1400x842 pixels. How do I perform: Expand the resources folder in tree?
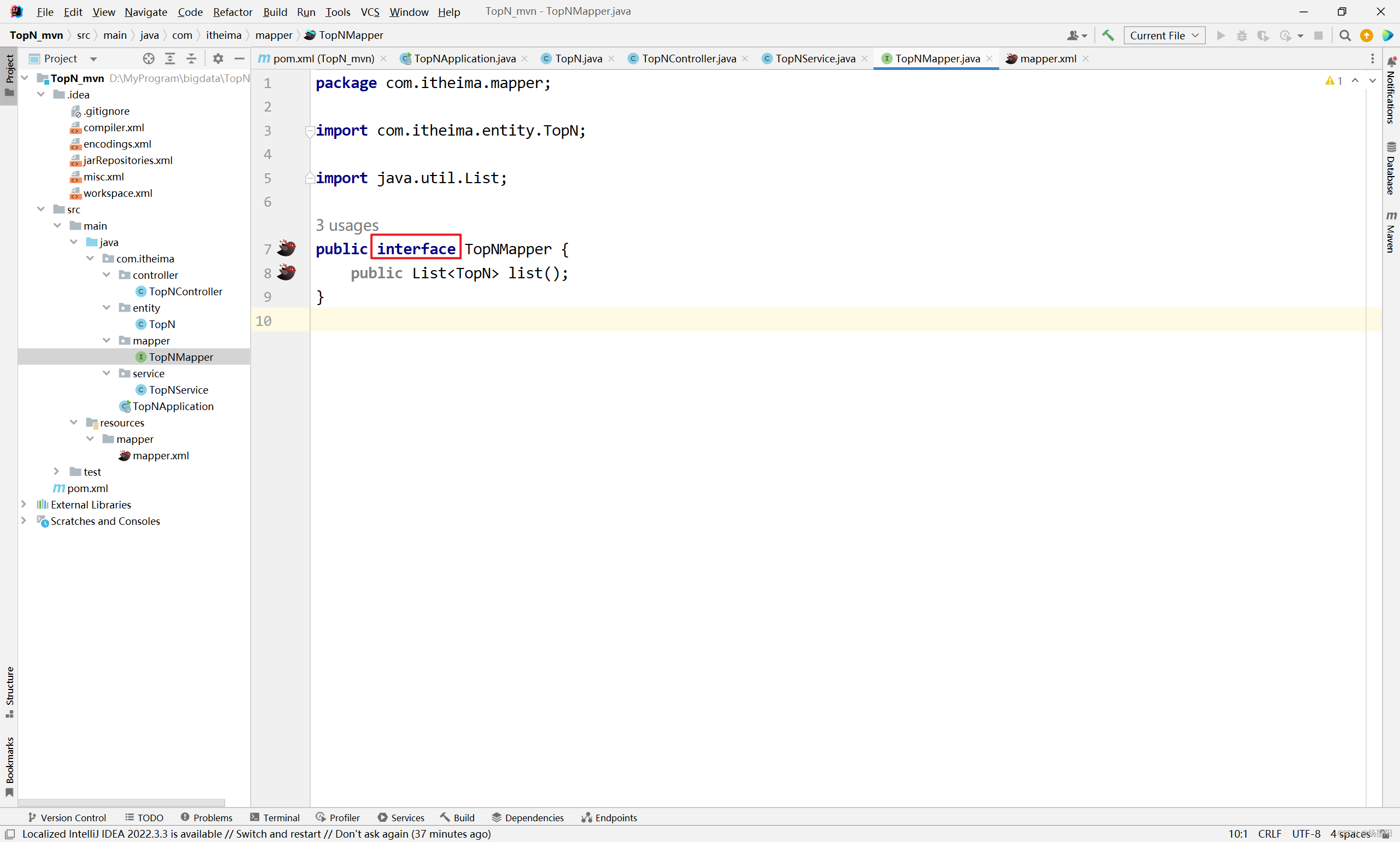click(x=74, y=421)
